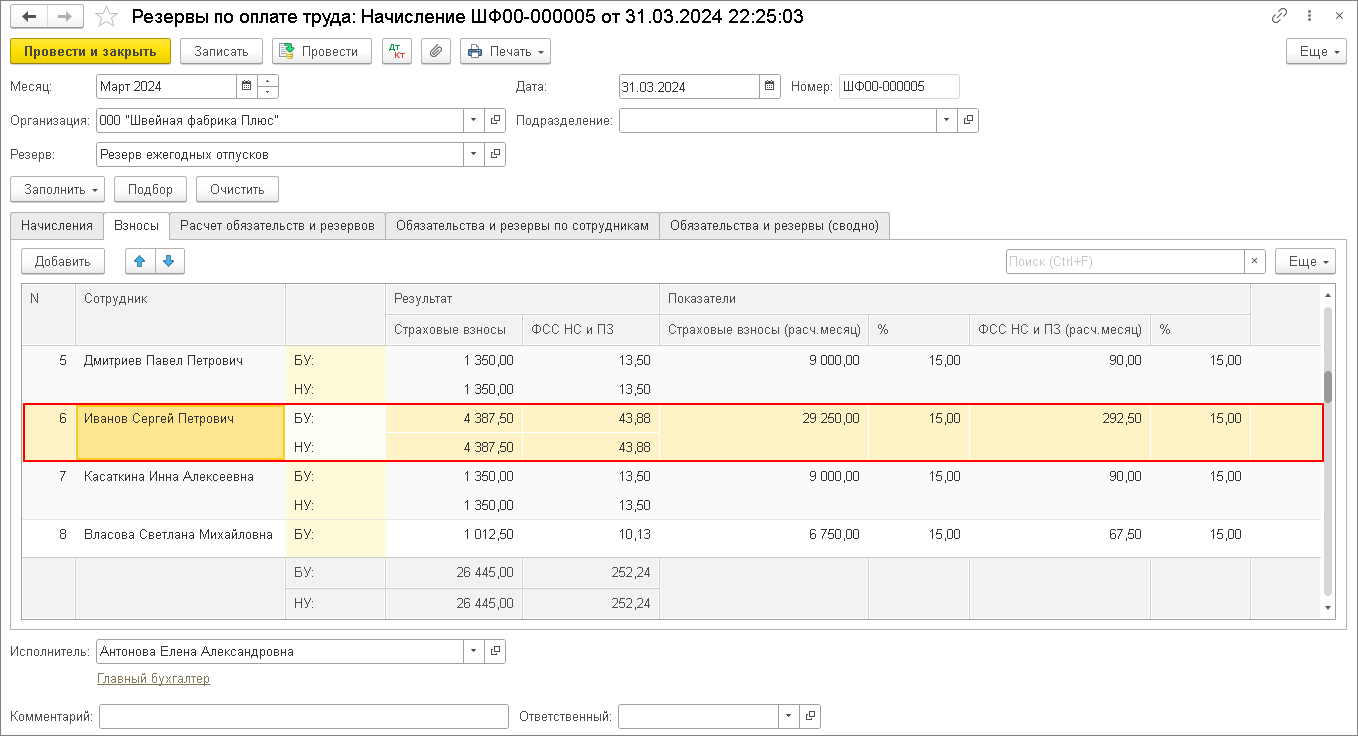
Task: Click cell value 67,50
Action: [x=1125, y=535]
